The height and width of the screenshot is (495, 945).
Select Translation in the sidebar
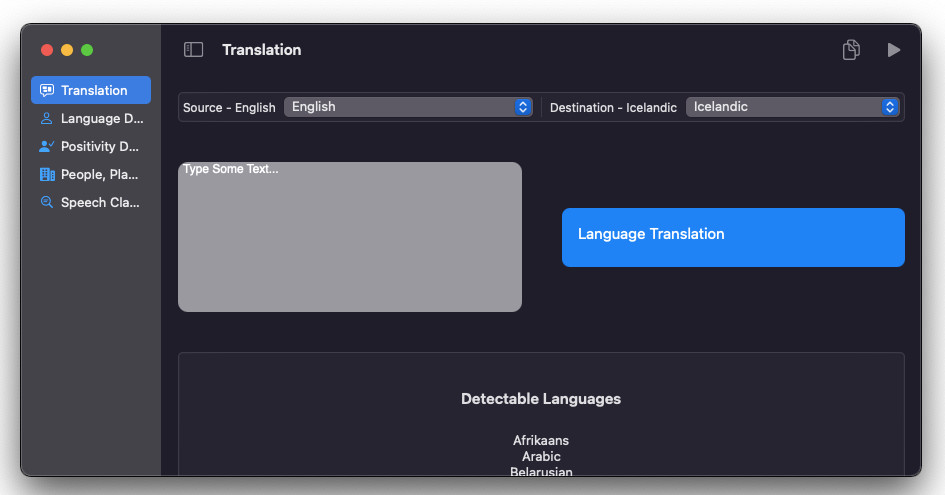pyautogui.click(x=91, y=90)
